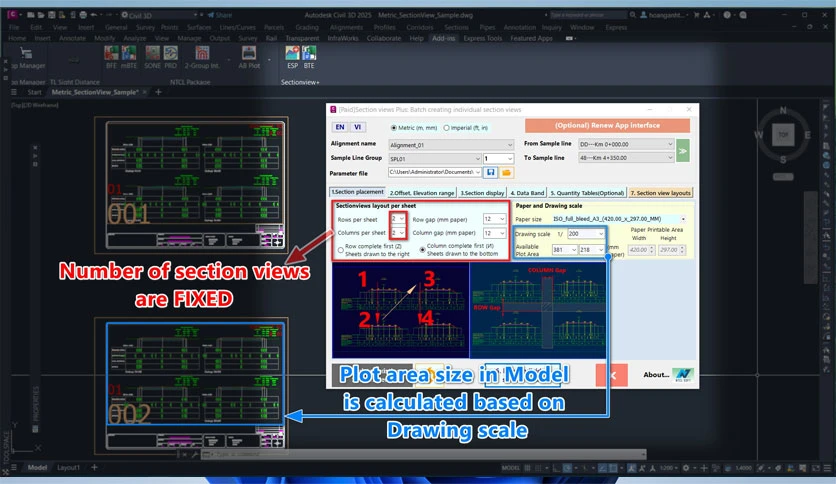Open the 4. Data Band tab
836x484 pixels.
pos(527,193)
